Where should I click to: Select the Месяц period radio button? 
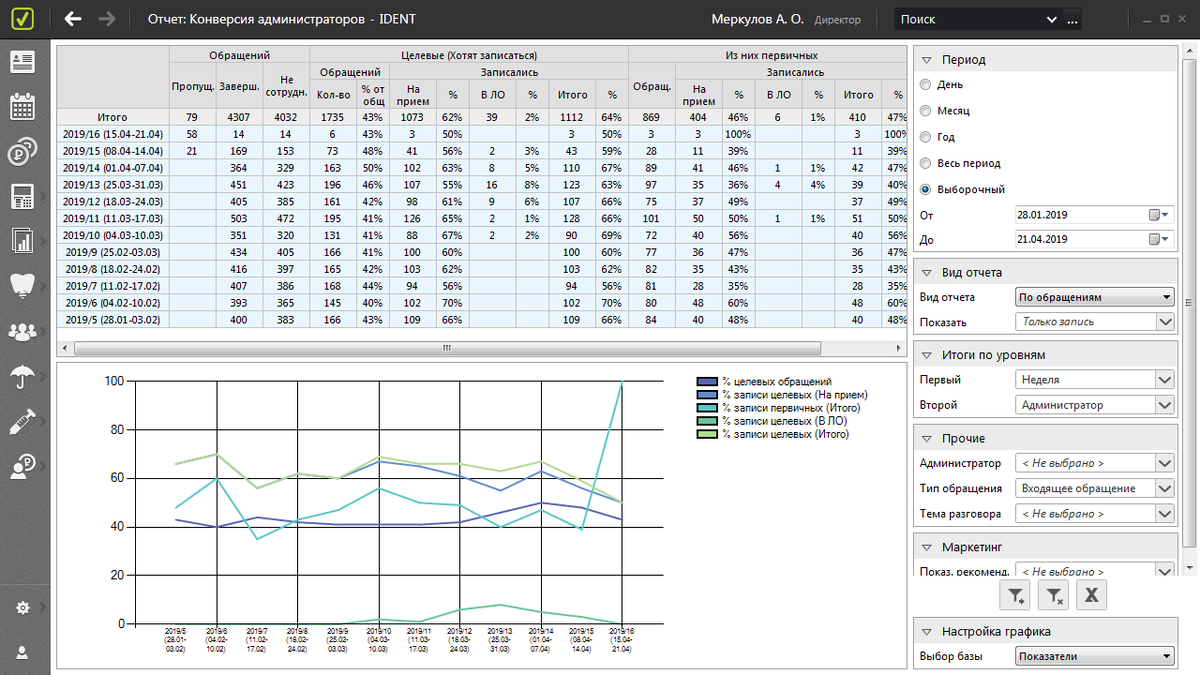point(925,111)
